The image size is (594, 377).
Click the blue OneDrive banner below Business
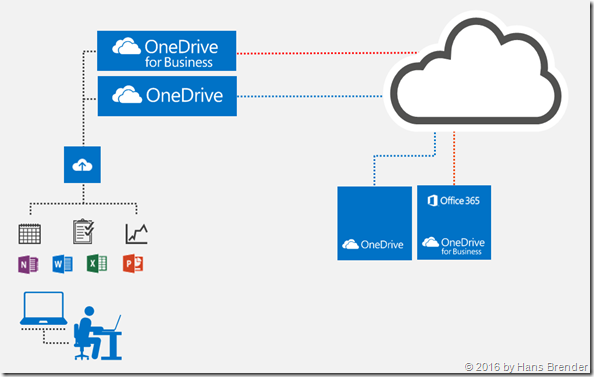167,96
